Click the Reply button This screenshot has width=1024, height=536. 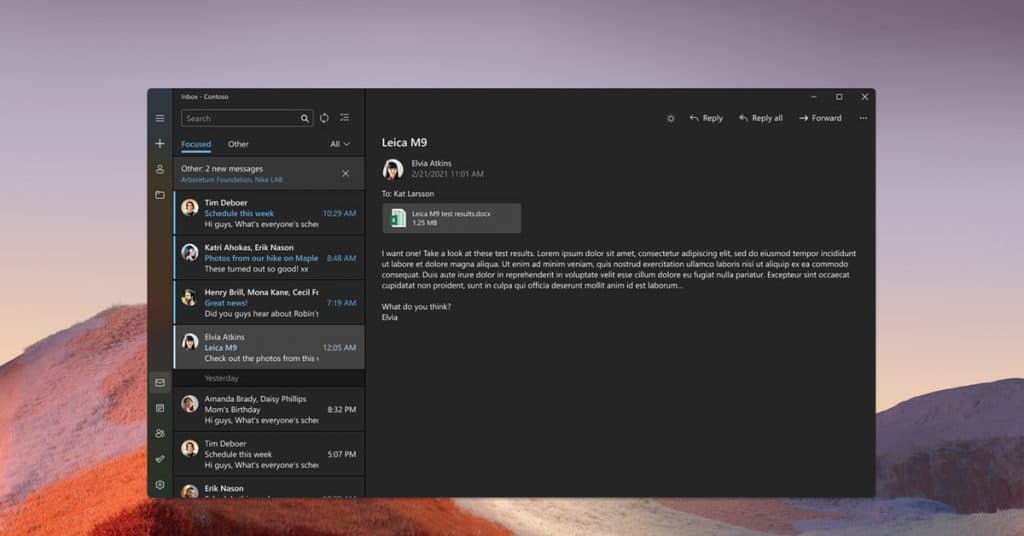(x=706, y=118)
